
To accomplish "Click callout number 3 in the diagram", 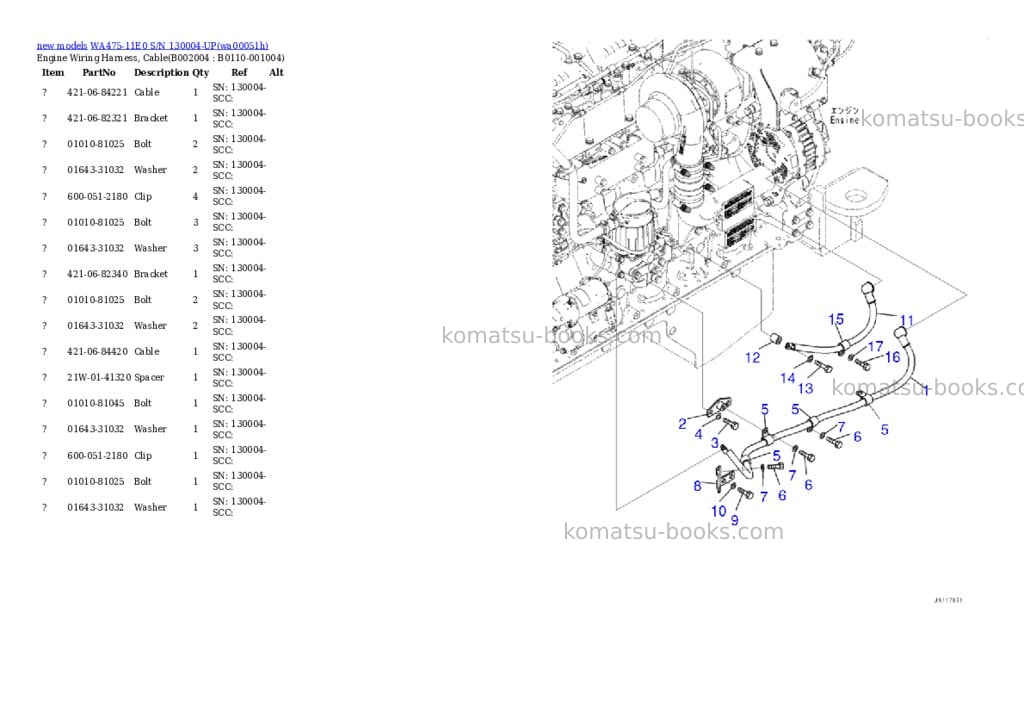I will (715, 443).
